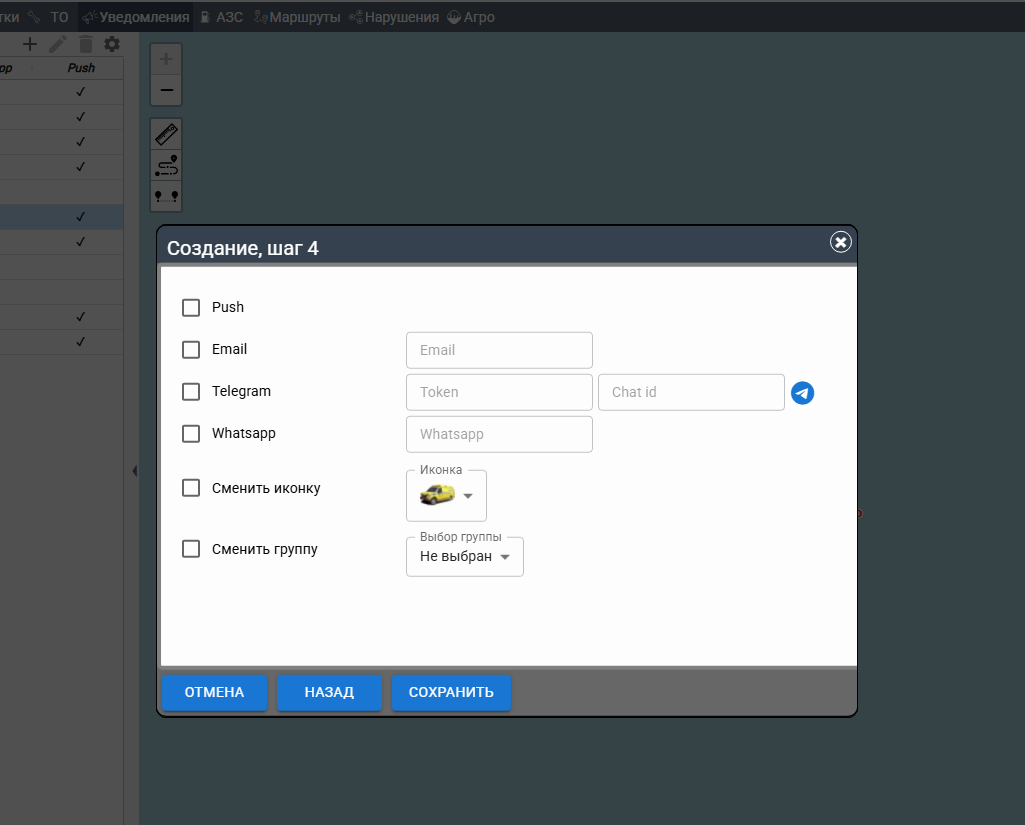Click the route planning tool icon
Screen dimensions: 1025x825
pyautogui.click(x=166, y=165)
